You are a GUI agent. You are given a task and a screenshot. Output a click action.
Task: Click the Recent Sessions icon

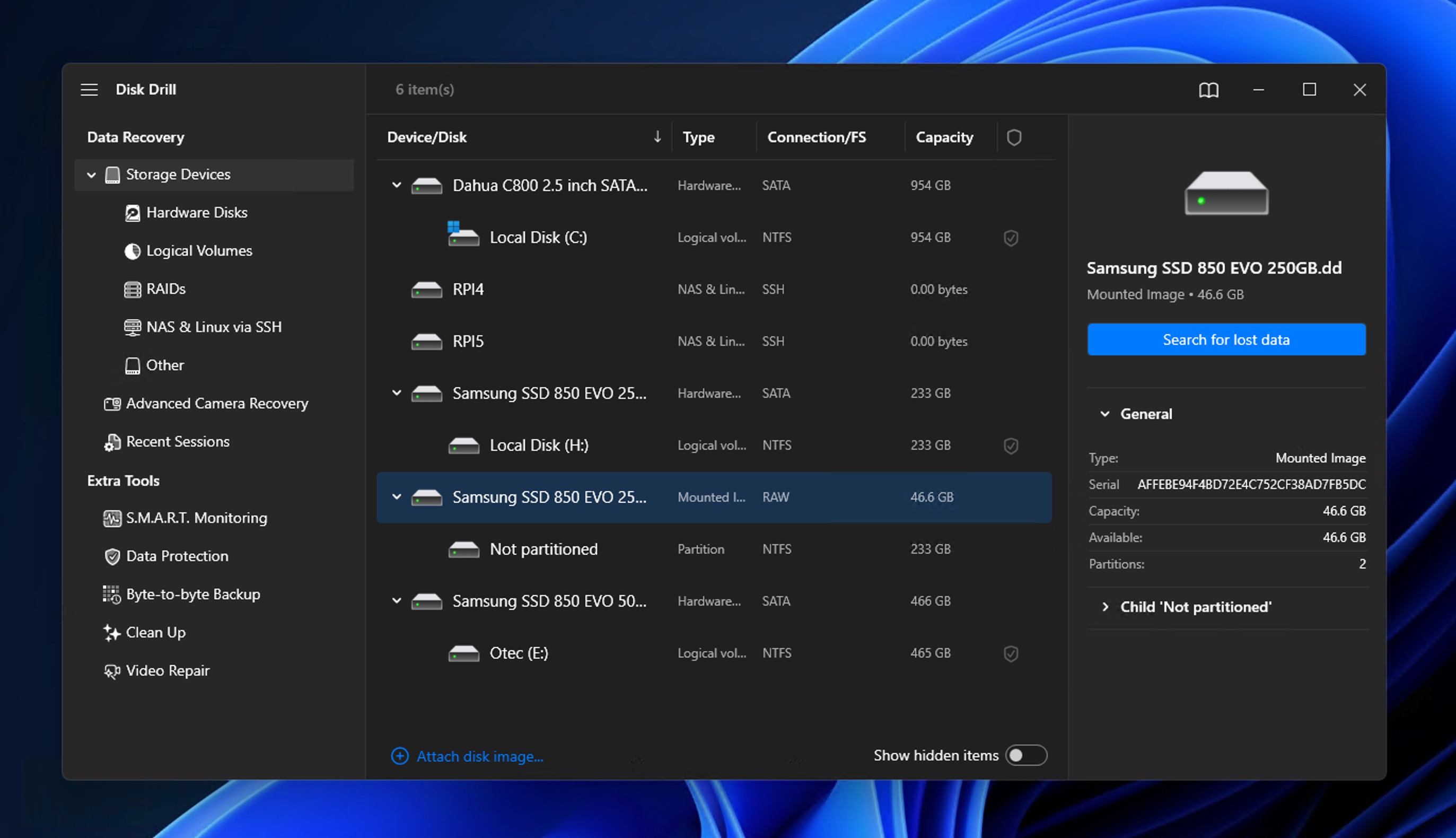[x=112, y=442]
